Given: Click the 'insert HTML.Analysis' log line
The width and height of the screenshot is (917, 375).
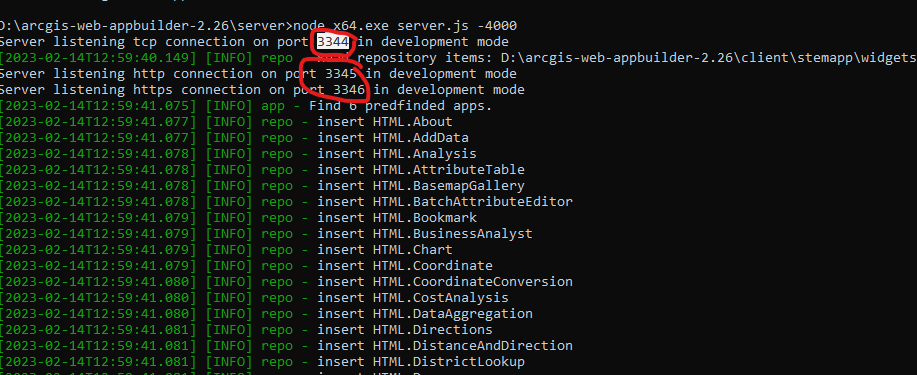Looking at the screenshot, I should click(397, 154).
